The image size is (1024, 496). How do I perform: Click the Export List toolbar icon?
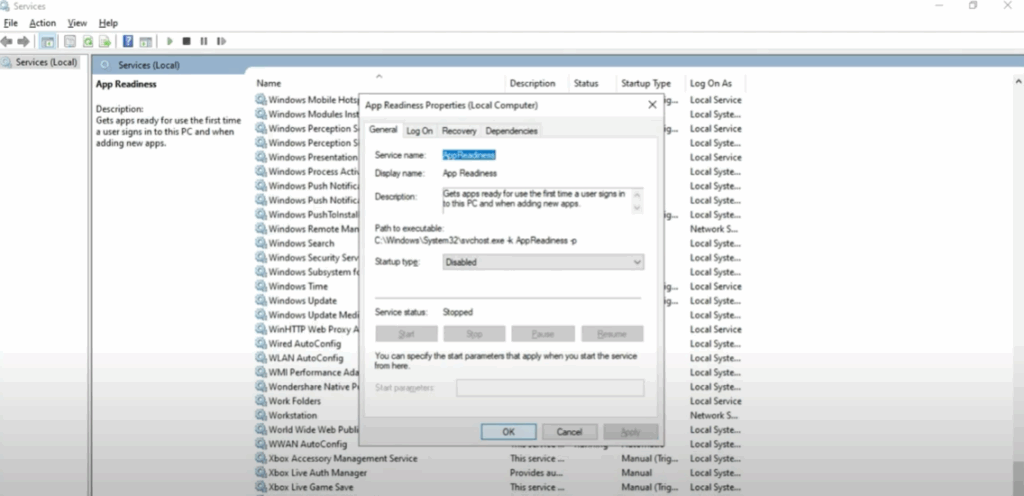[x=104, y=41]
